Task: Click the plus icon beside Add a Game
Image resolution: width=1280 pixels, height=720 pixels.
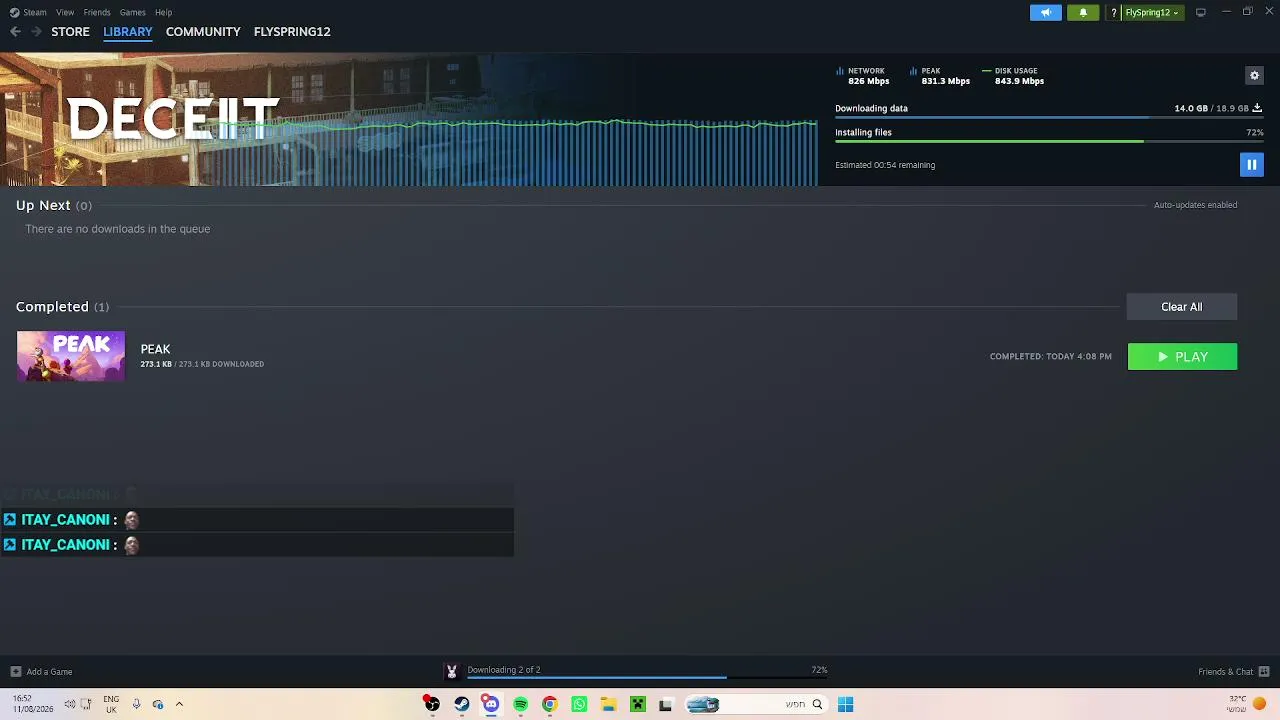Action: [x=15, y=672]
